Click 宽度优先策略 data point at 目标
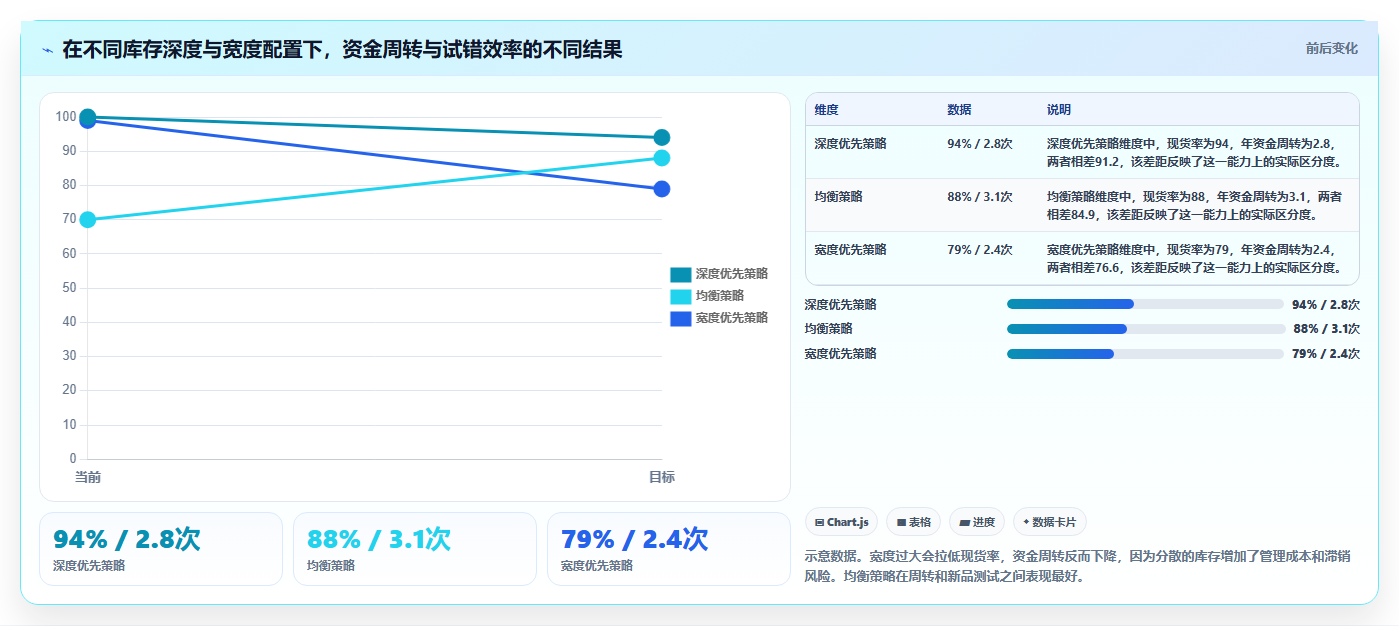 pyautogui.click(x=662, y=189)
